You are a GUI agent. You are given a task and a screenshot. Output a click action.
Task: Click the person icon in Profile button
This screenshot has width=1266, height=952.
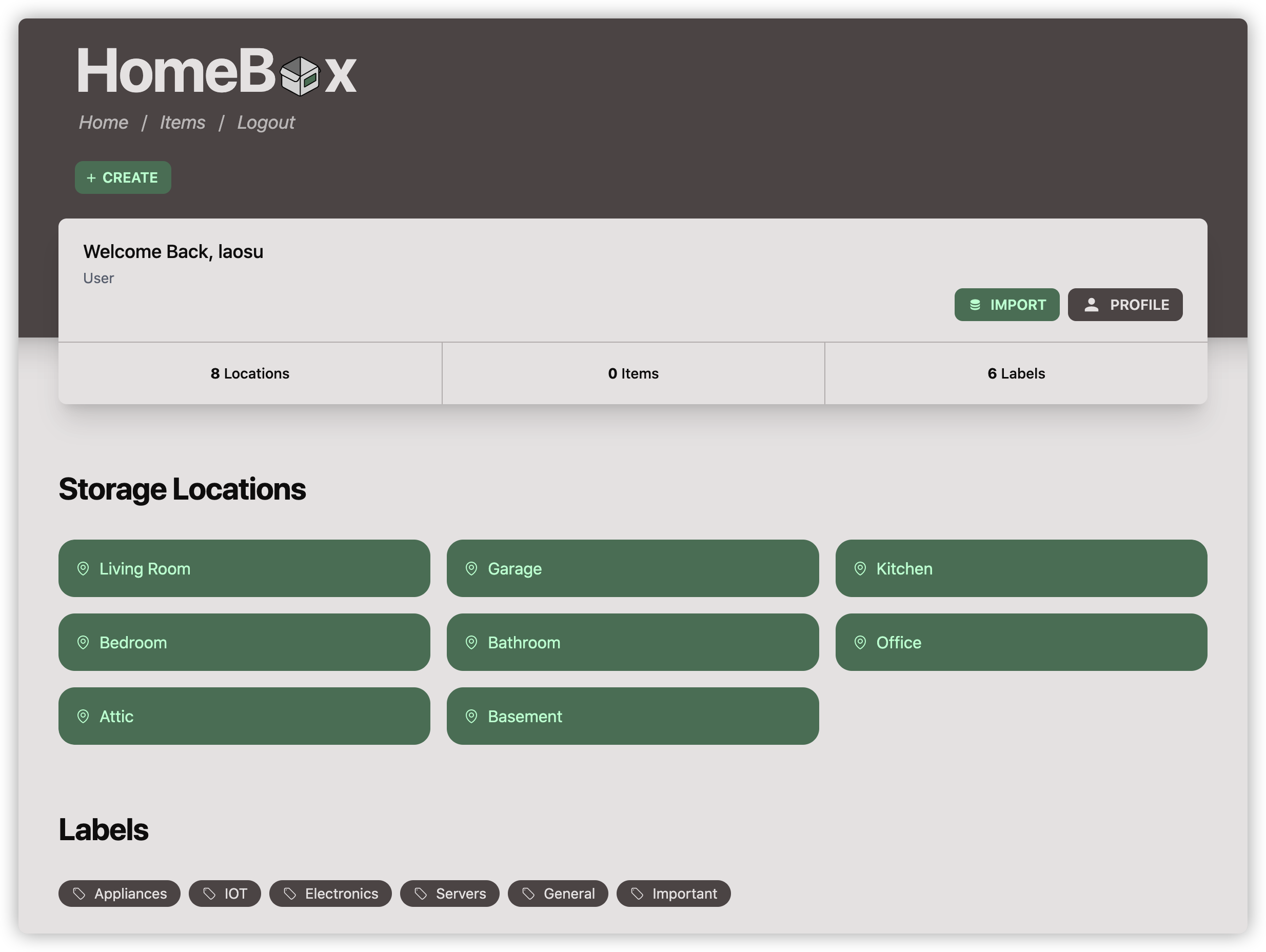[x=1092, y=305]
